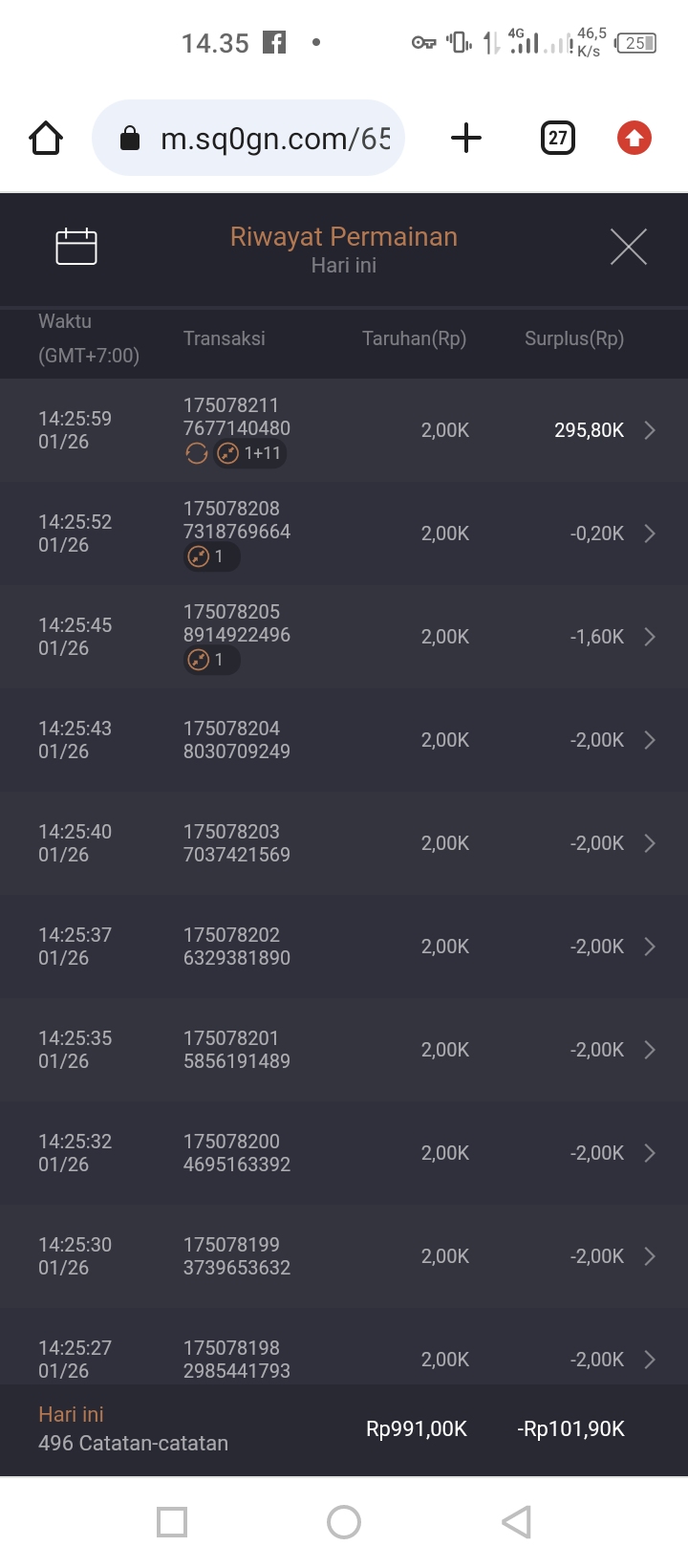
Task: Tap the Android back navigation button
Action: coord(516,1522)
